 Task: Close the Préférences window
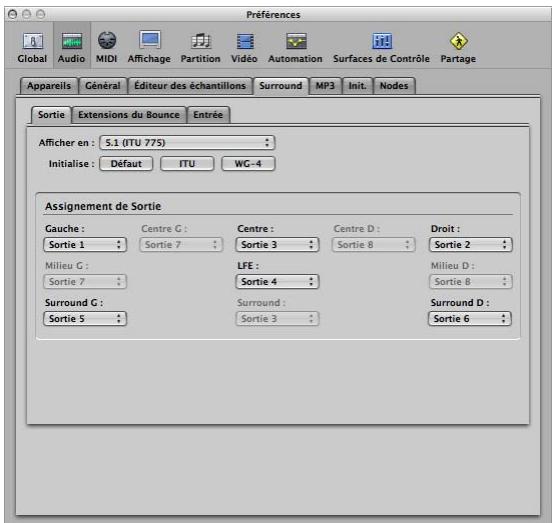tap(12, 14)
